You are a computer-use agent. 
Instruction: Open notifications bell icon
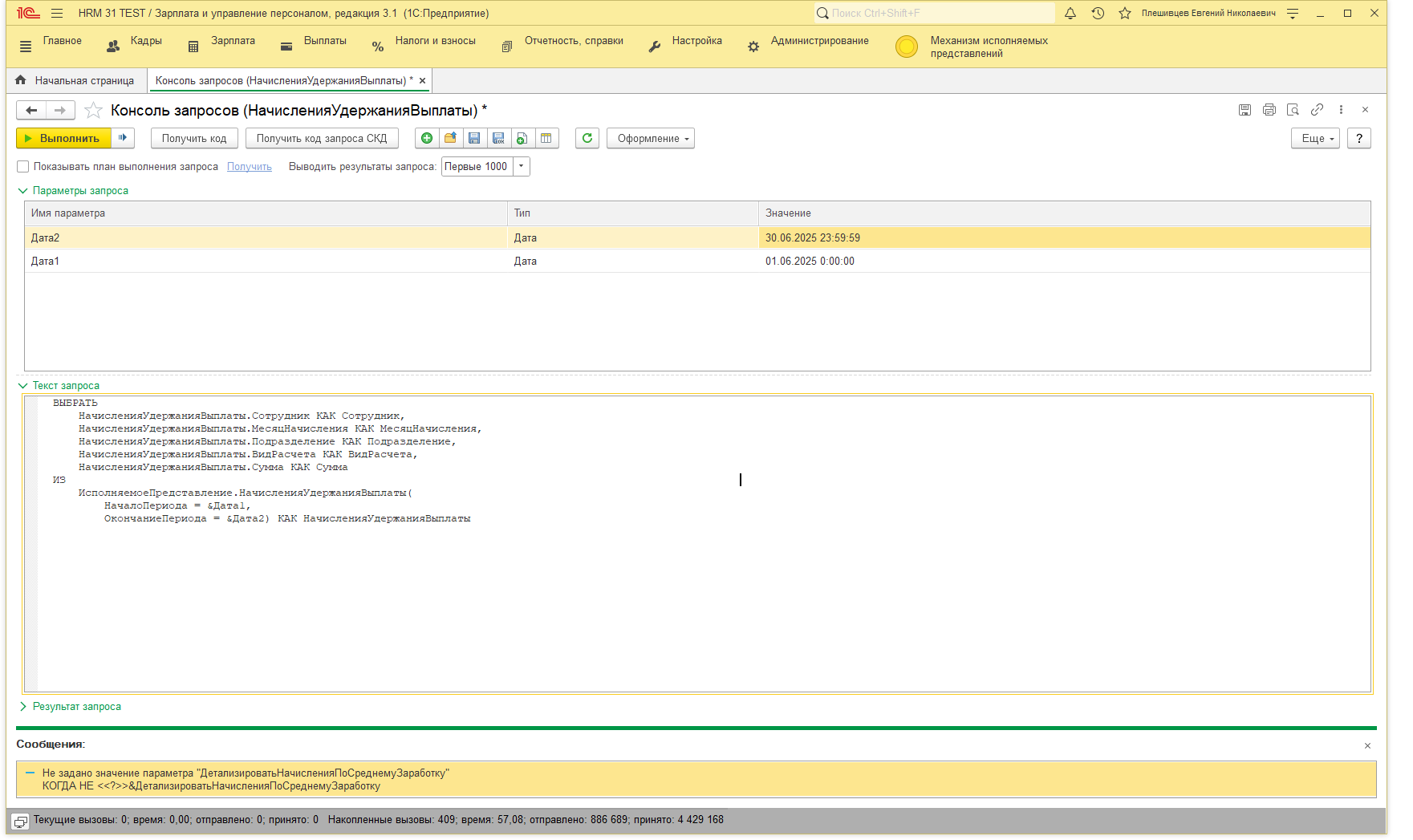point(1070,13)
